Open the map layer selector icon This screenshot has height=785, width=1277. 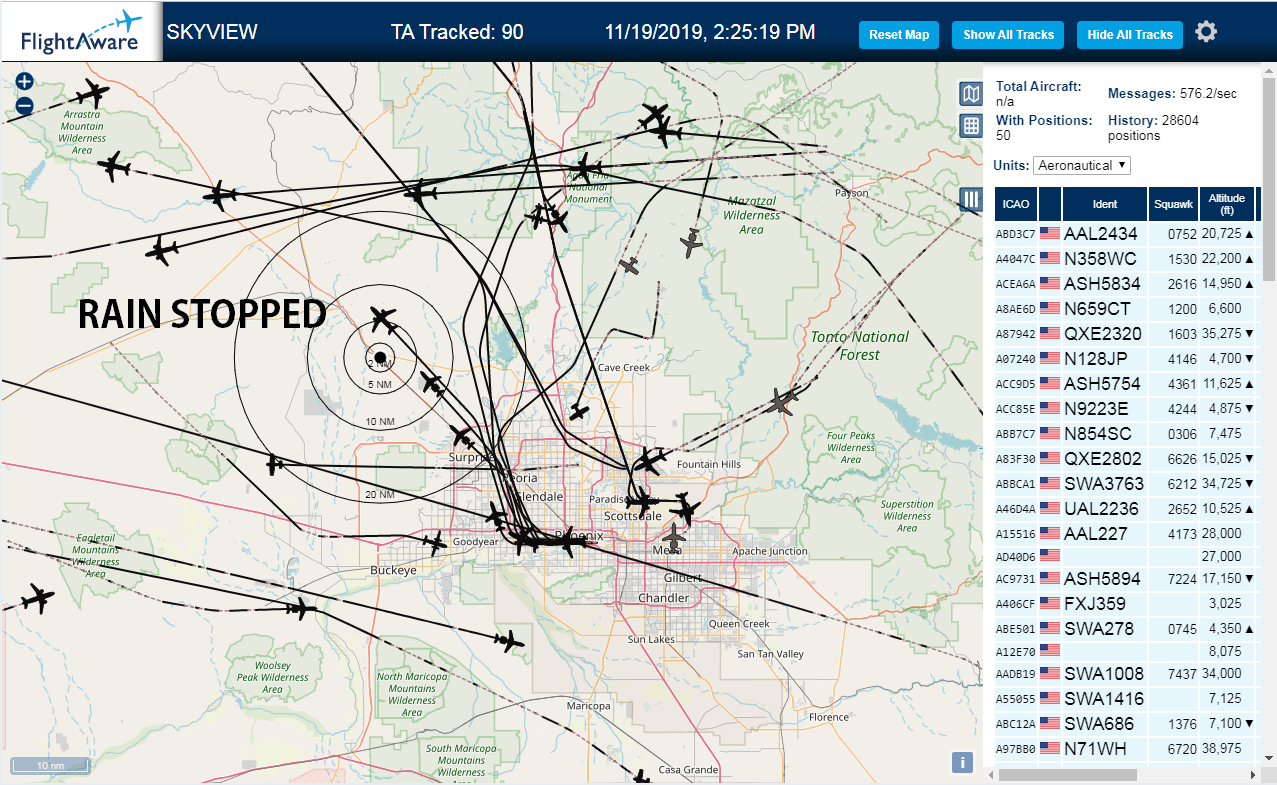[x=970, y=94]
